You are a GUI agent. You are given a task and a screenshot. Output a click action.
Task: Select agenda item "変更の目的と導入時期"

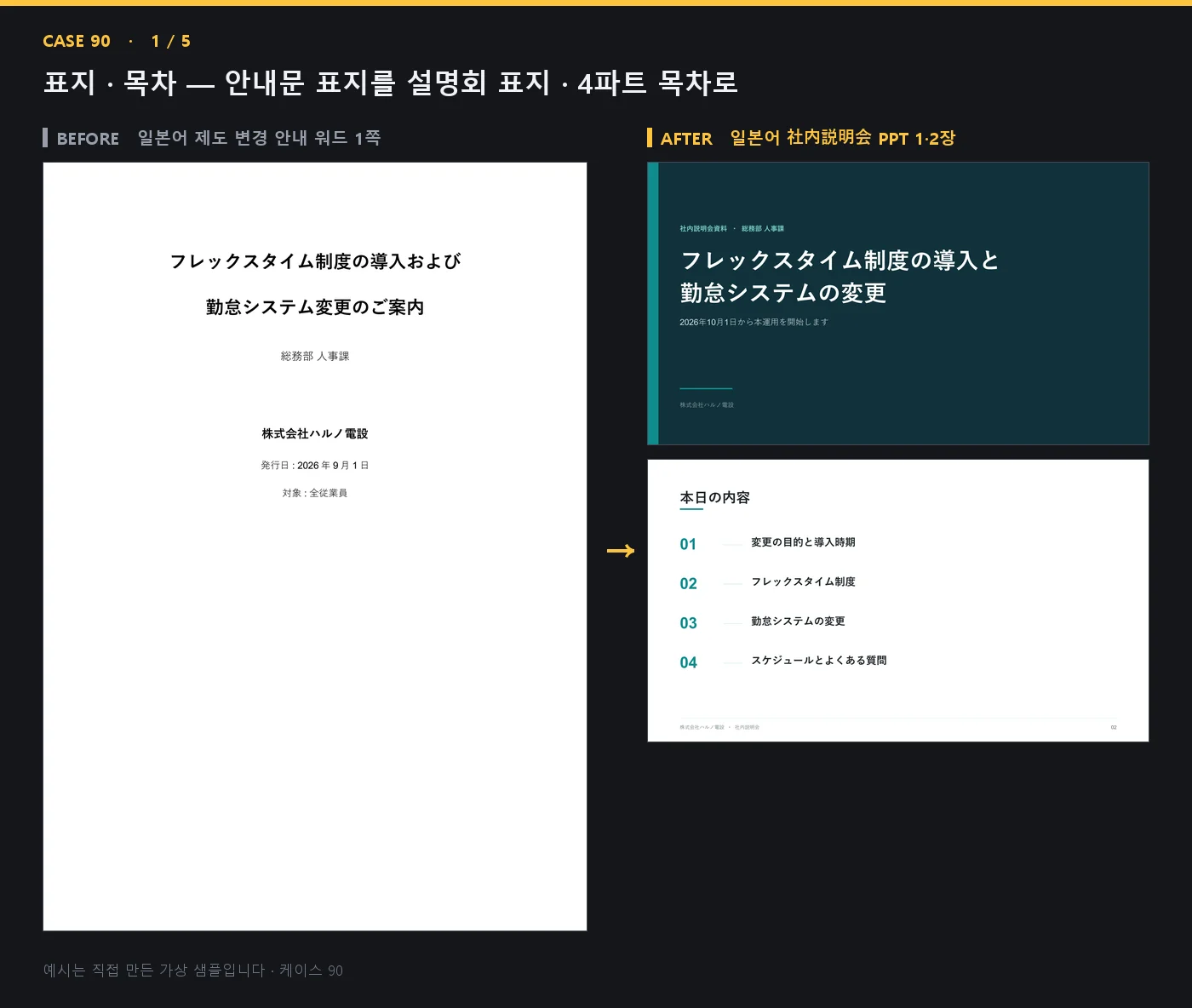[803, 542]
